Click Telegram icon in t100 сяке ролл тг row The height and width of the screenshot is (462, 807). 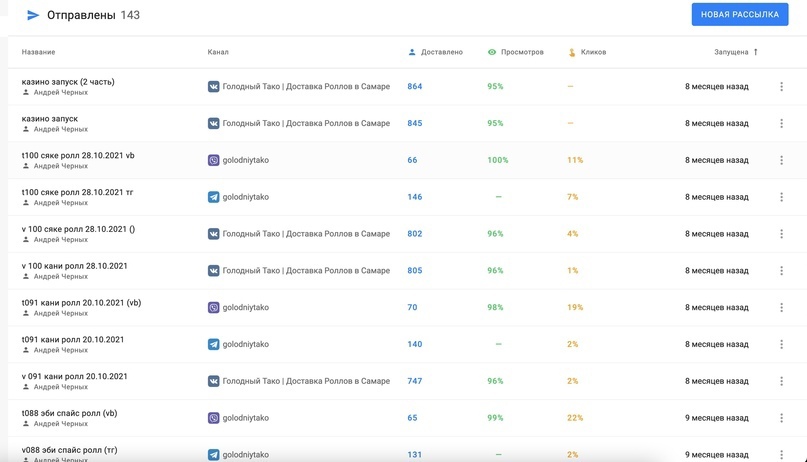[x=213, y=197]
